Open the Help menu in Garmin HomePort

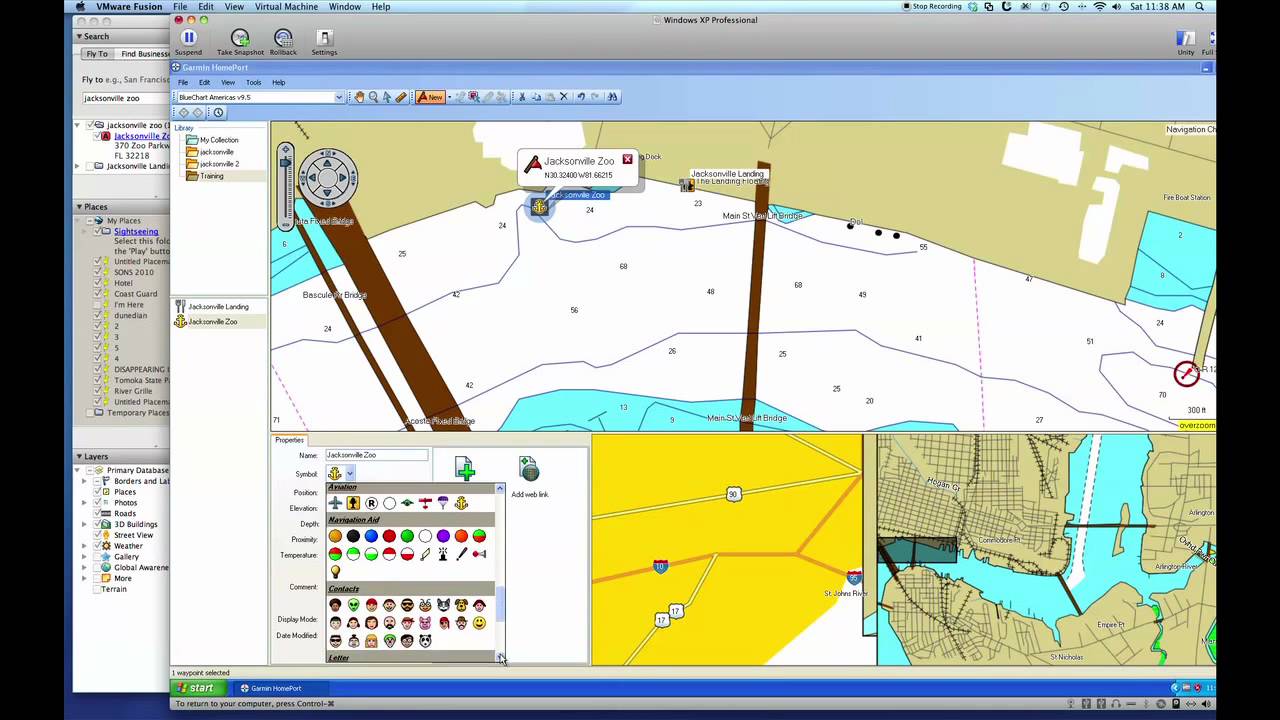tap(279, 82)
